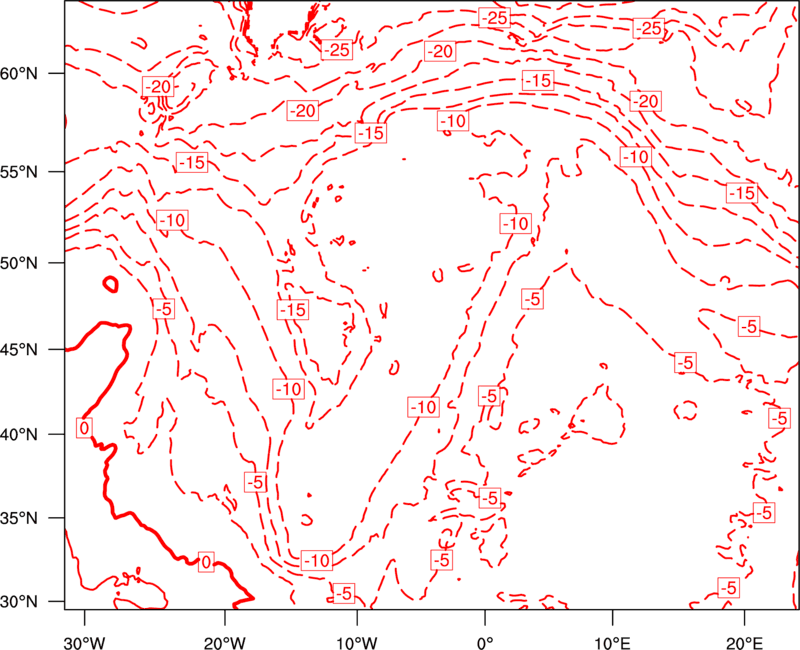The width and height of the screenshot is (800, 650).
Task: Select the -15 contour label near 53°N, 20°E
Action: pyautogui.click(x=742, y=193)
